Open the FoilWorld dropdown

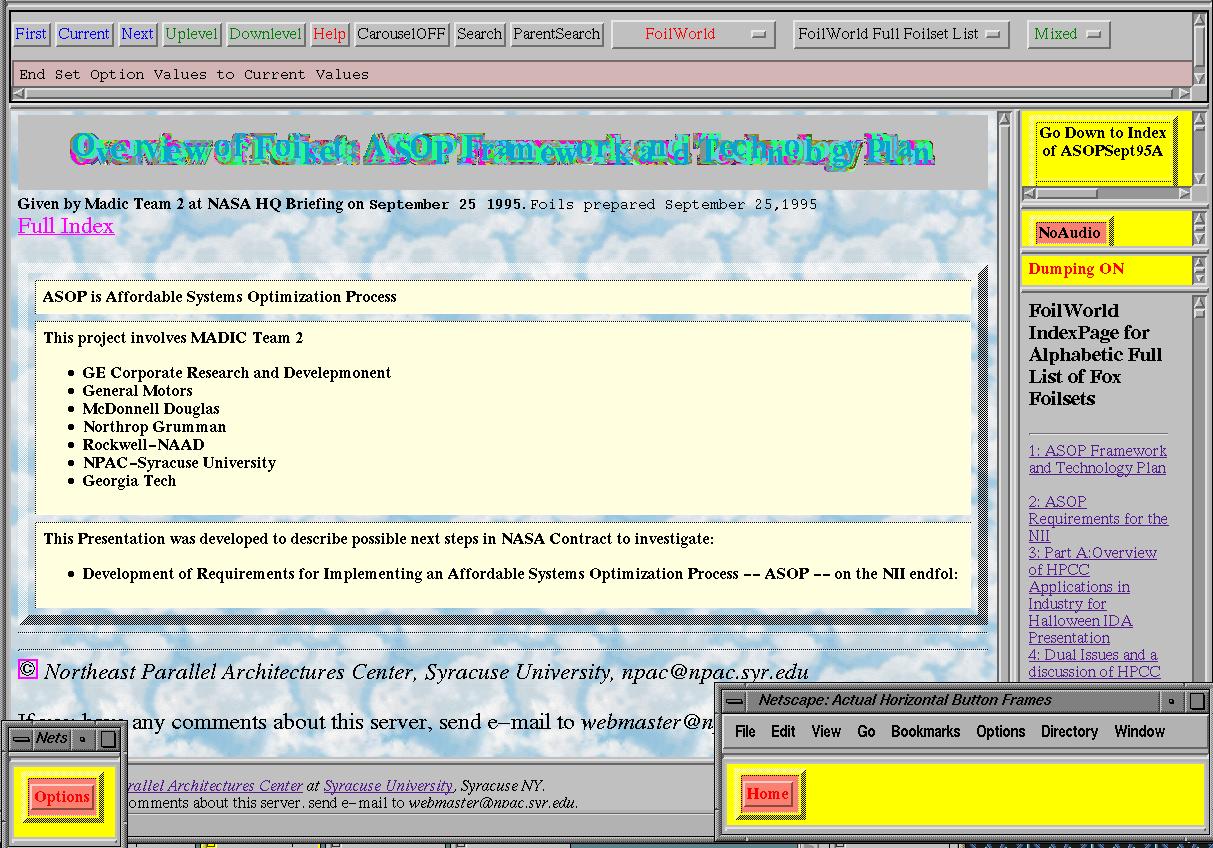tap(694, 34)
